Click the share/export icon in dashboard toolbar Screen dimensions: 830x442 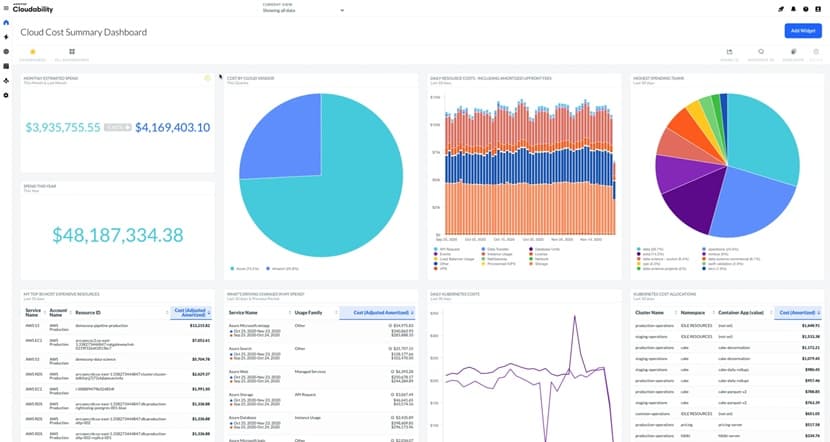coord(729,52)
